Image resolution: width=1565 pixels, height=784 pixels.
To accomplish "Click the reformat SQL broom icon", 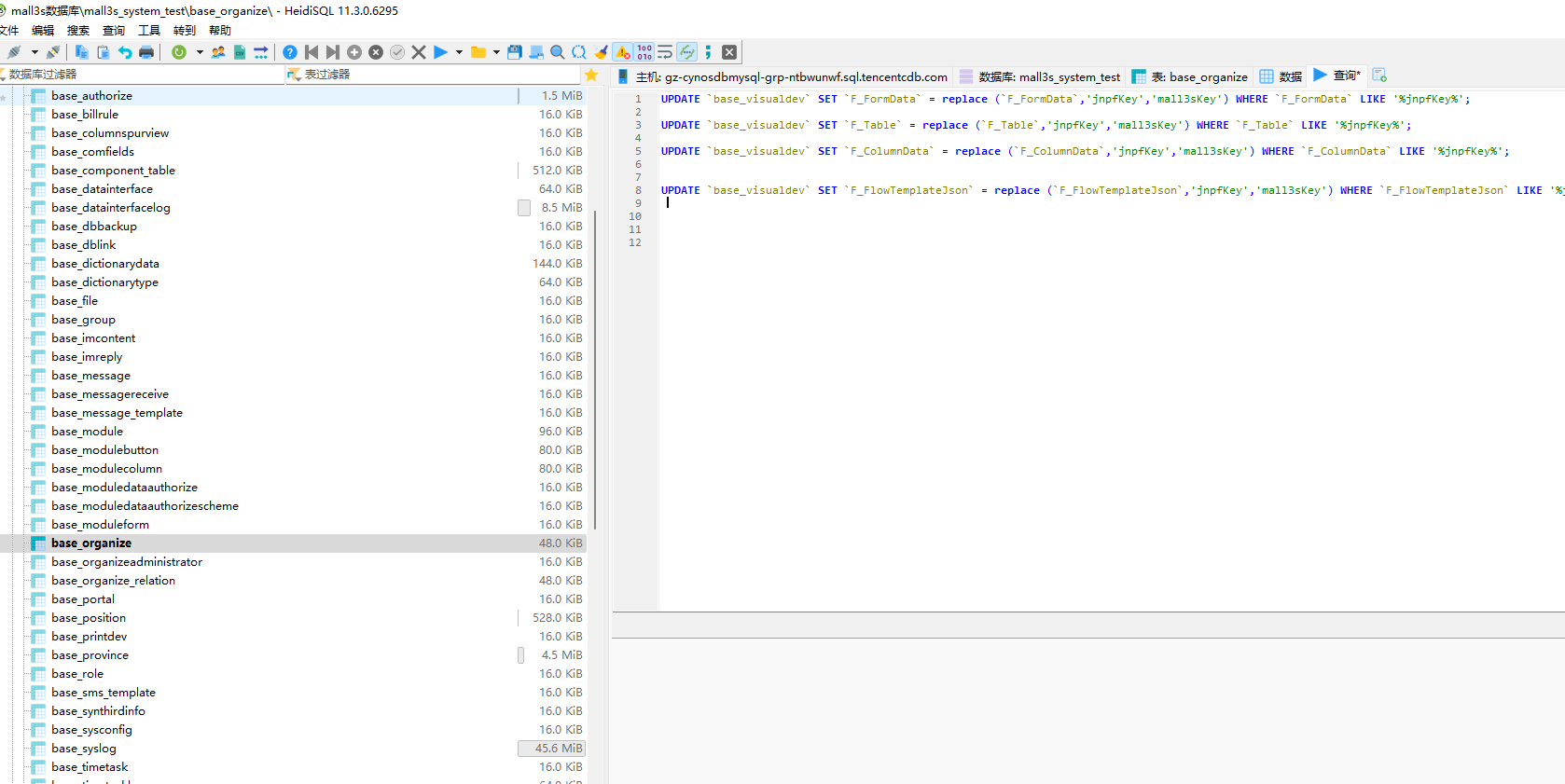I will 601,52.
